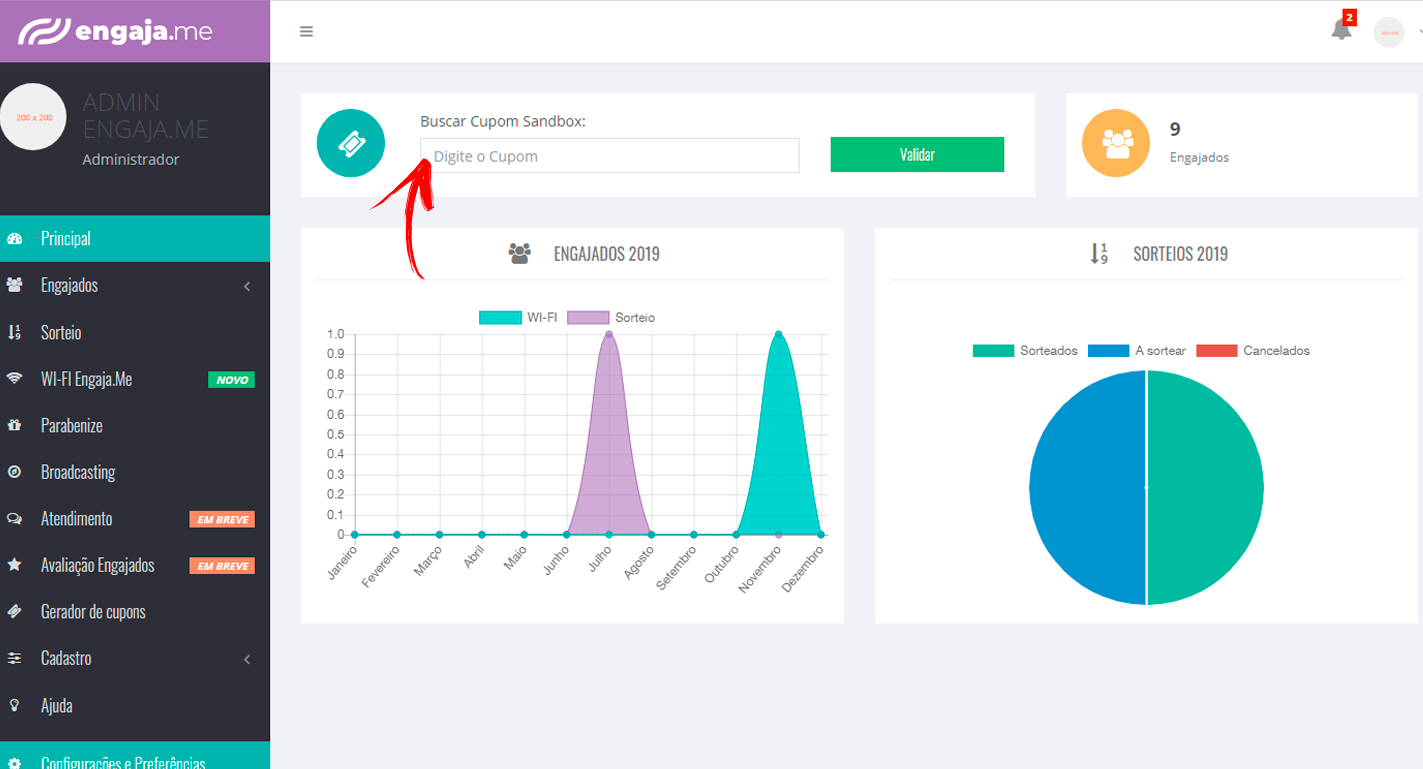Open the Atendimento menu item

[135, 519]
